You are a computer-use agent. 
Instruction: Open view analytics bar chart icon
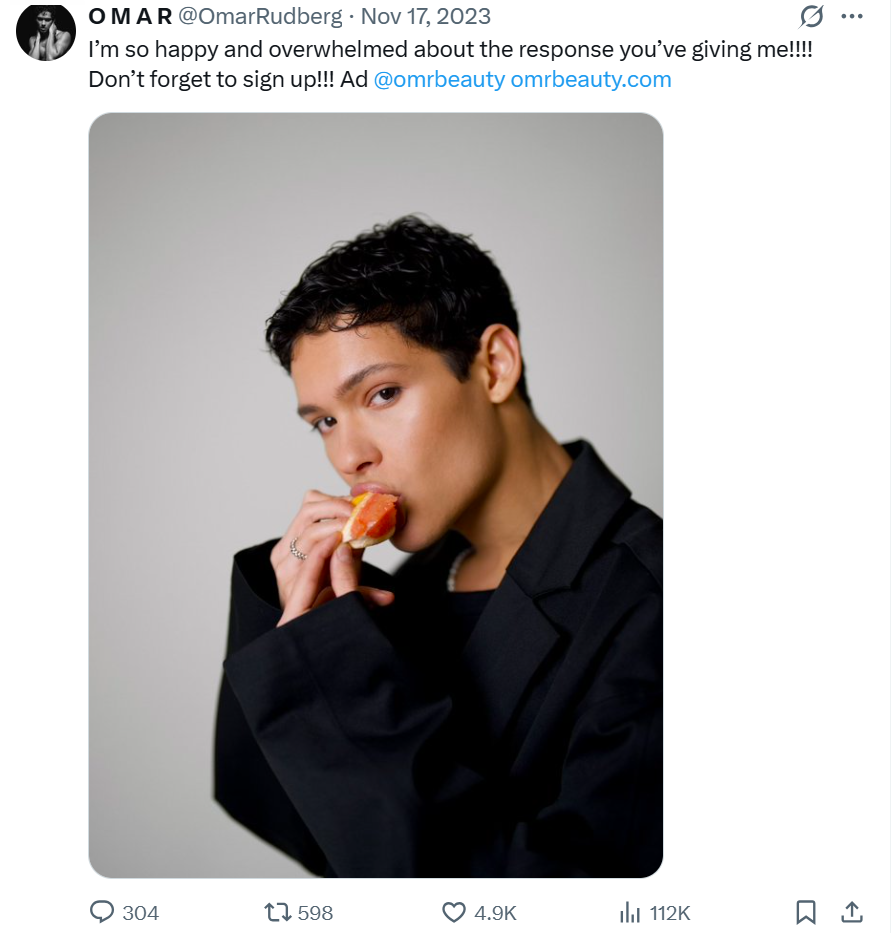click(630, 912)
